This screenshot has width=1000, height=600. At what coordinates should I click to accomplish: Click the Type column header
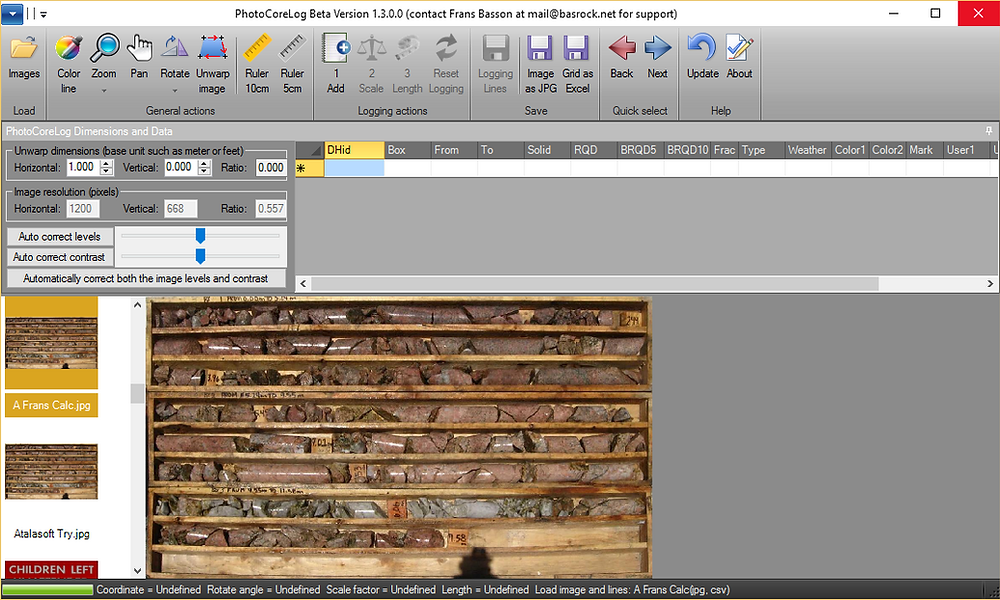[x=761, y=150]
